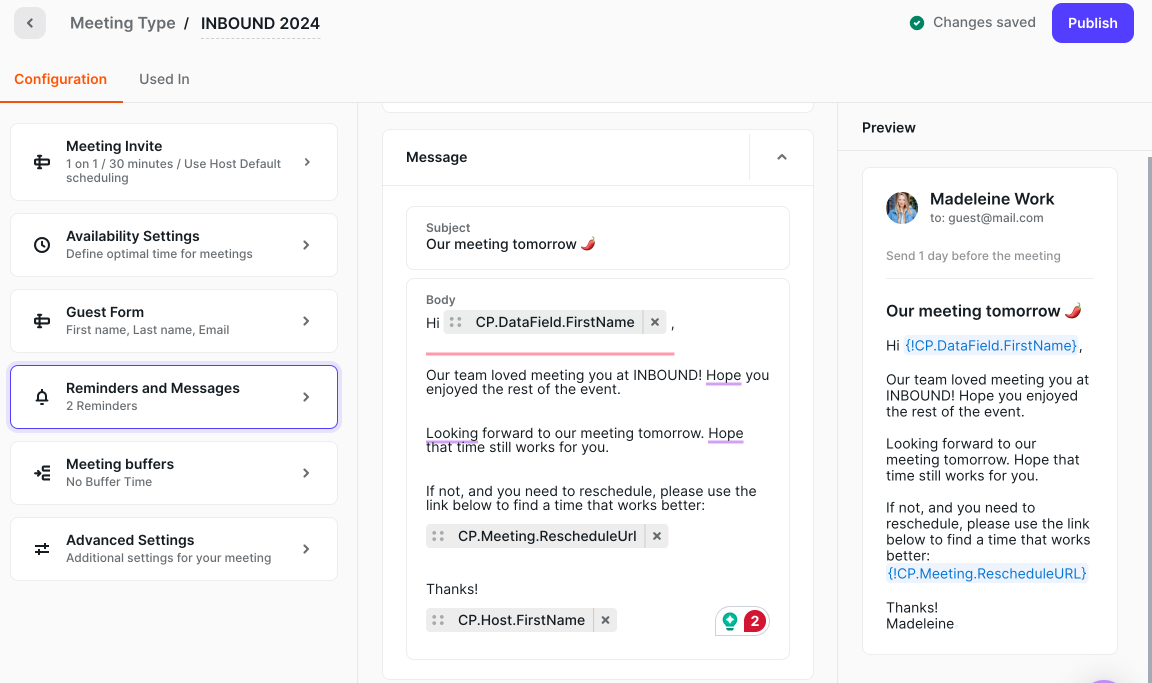1152x683 pixels.
Task: Expand Meeting Invite chevron
Action: click(307, 162)
